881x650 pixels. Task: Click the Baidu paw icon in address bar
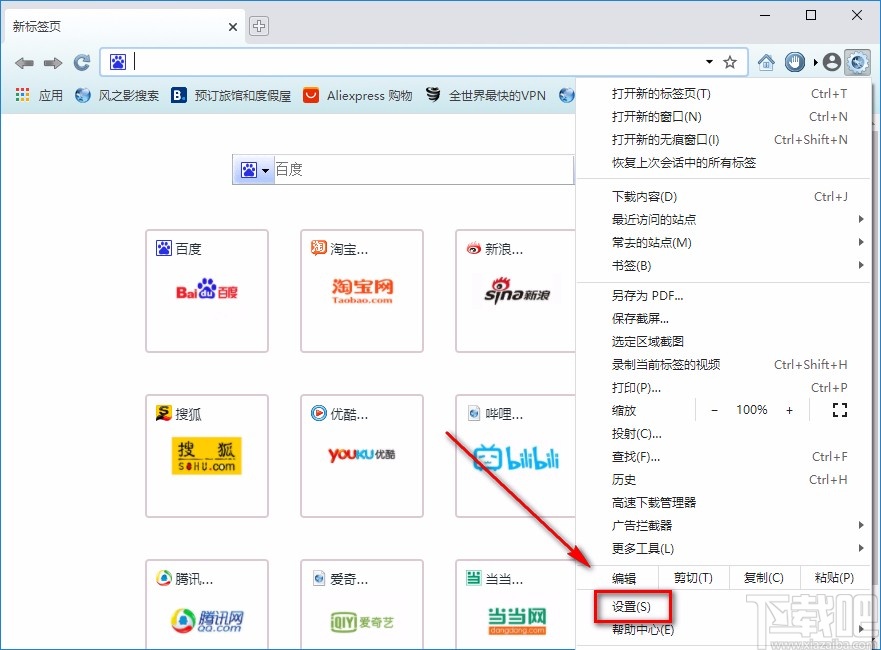point(118,62)
